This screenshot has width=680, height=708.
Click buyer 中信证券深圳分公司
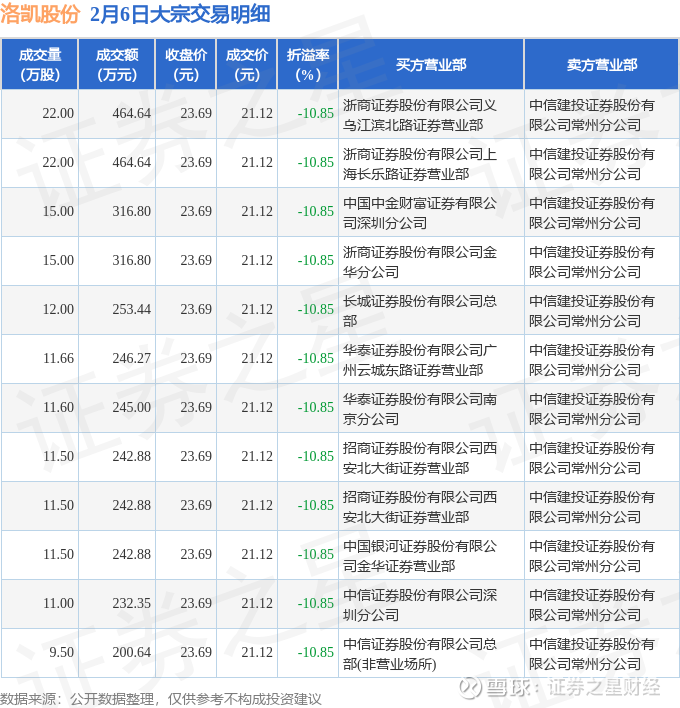point(420,605)
